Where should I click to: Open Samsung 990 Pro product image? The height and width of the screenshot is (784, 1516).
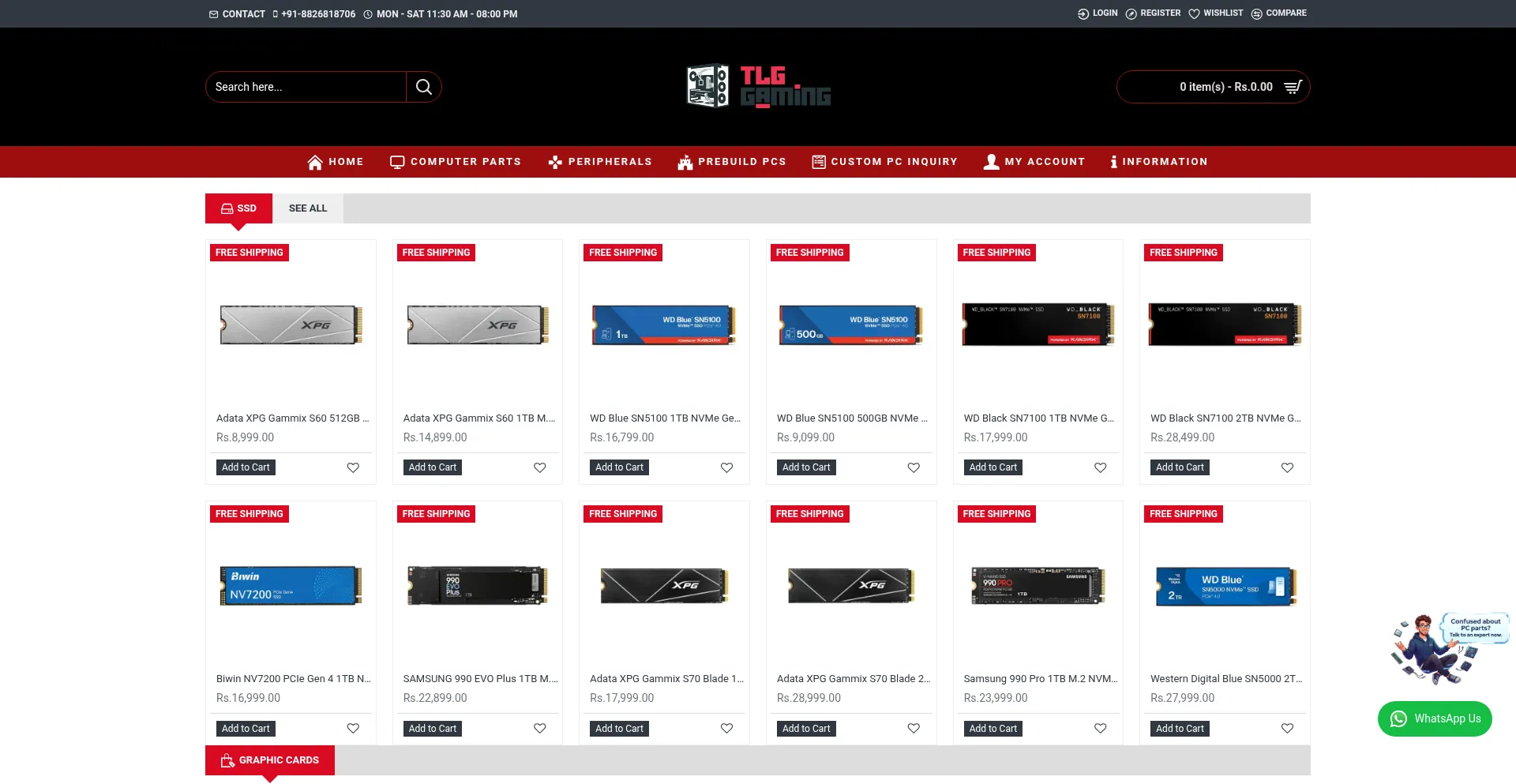pos(1038,585)
